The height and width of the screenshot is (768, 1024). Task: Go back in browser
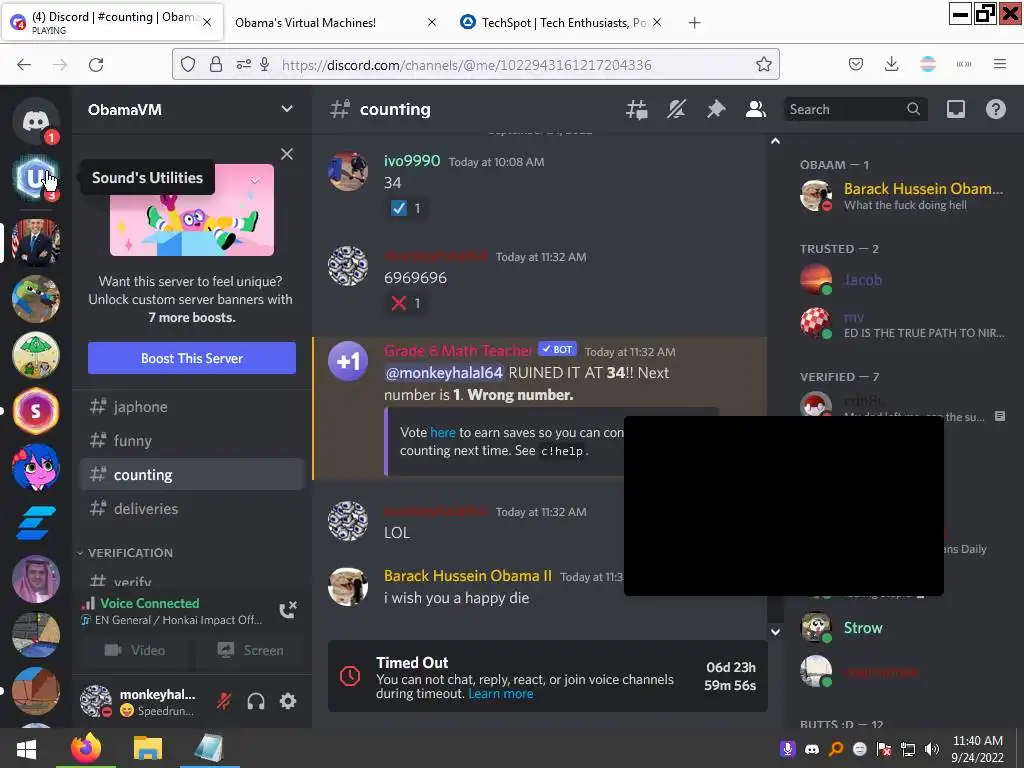24,65
